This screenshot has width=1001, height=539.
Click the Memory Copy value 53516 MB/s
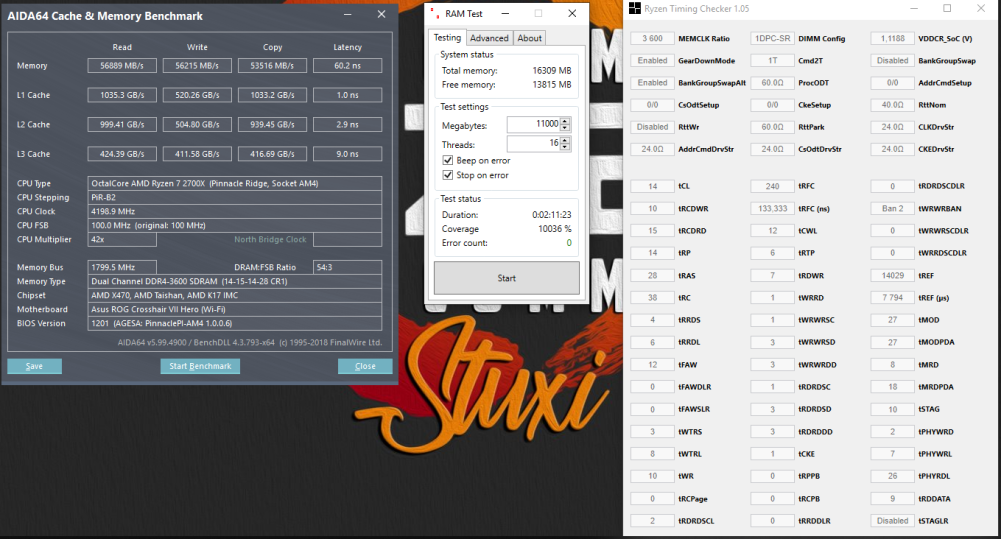pos(273,66)
